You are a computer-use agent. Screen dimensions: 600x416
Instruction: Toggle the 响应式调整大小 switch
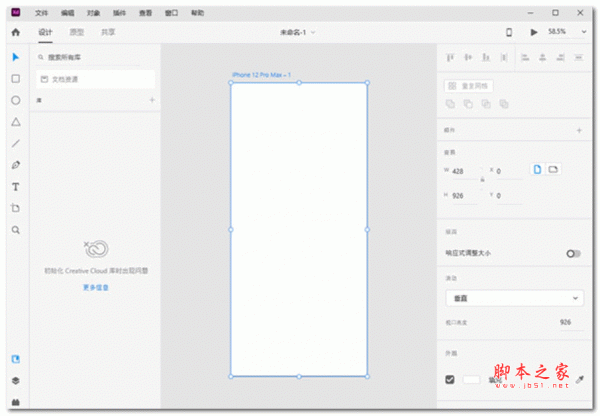click(573, 253)
